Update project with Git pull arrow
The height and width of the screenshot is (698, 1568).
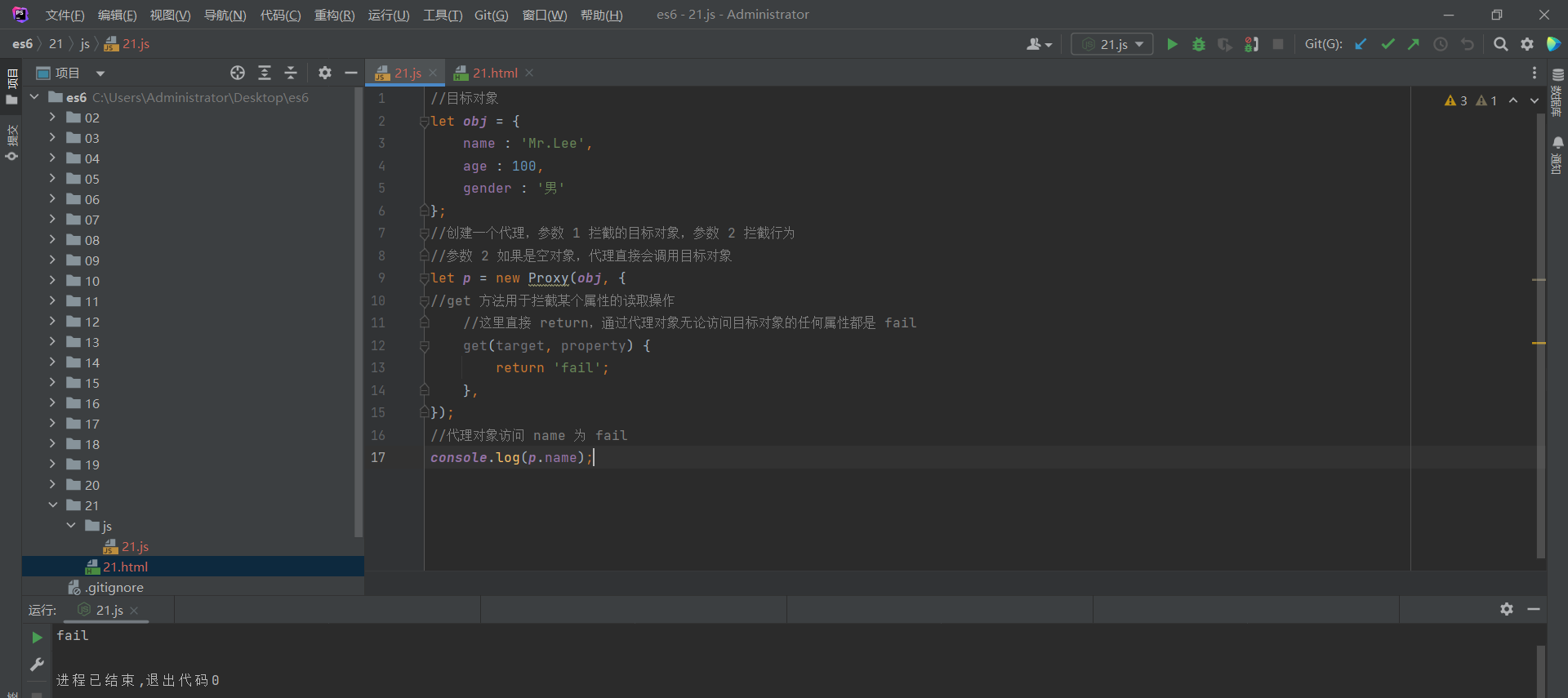point(1361,44)
